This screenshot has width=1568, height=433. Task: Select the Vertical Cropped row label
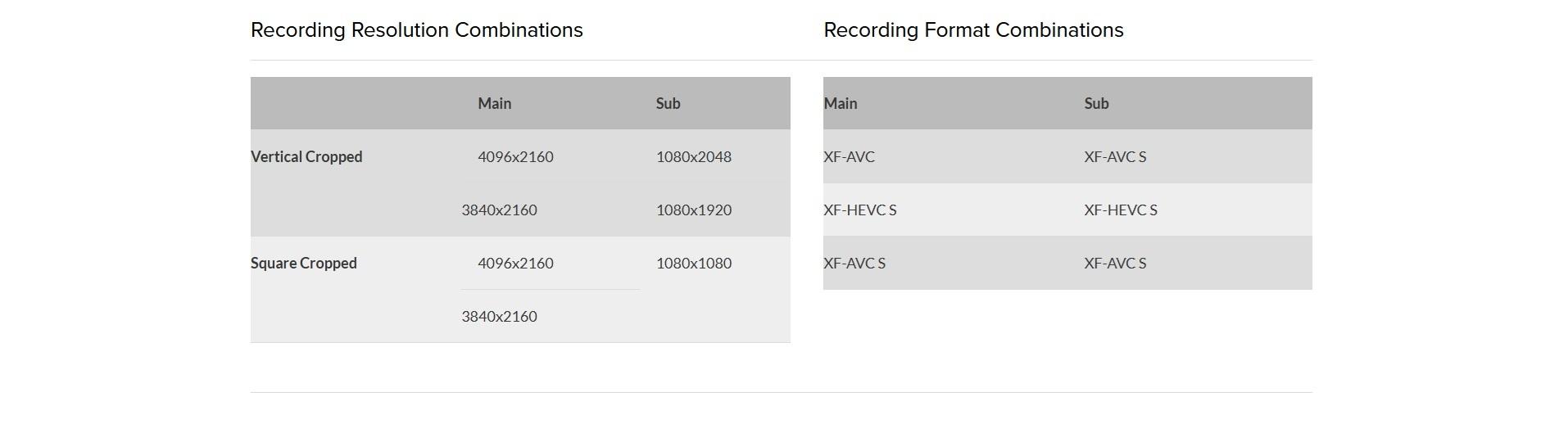[306, 157]
